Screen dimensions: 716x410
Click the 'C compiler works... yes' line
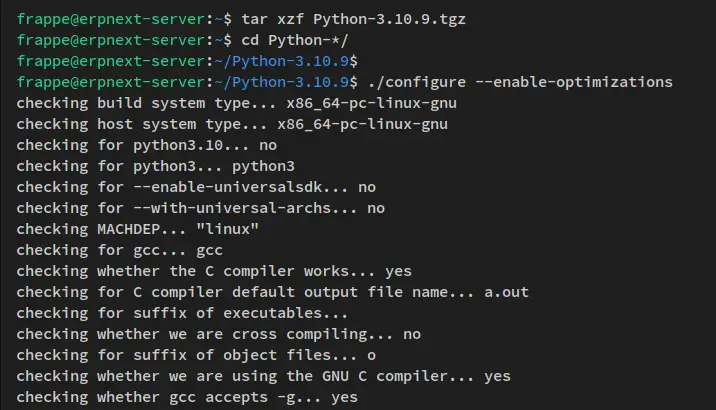[213, 271]
